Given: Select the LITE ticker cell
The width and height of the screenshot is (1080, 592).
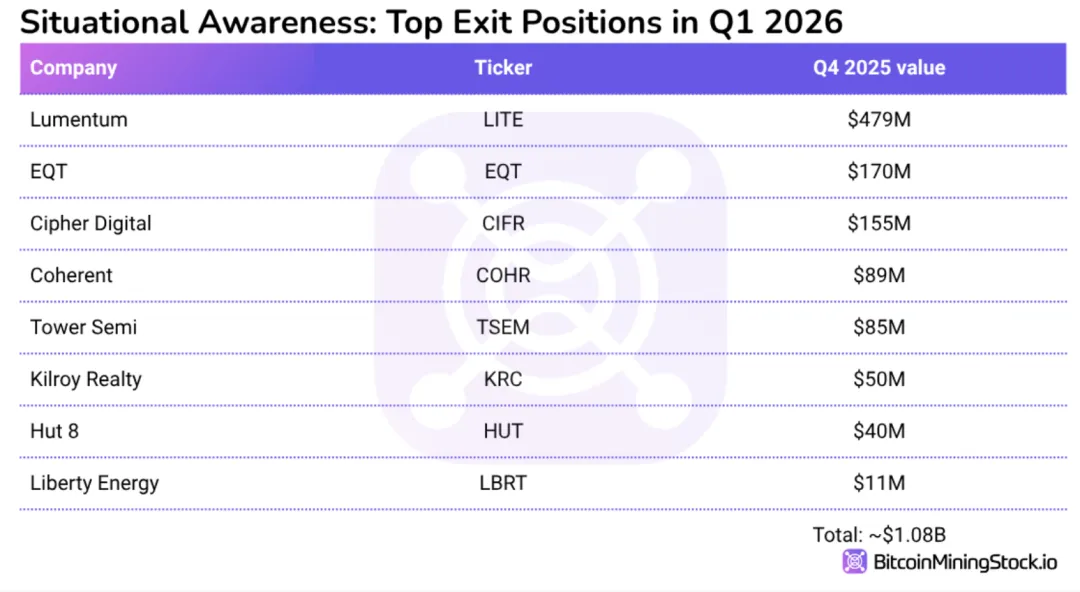Looking at the screenshot, I should 503,119.
